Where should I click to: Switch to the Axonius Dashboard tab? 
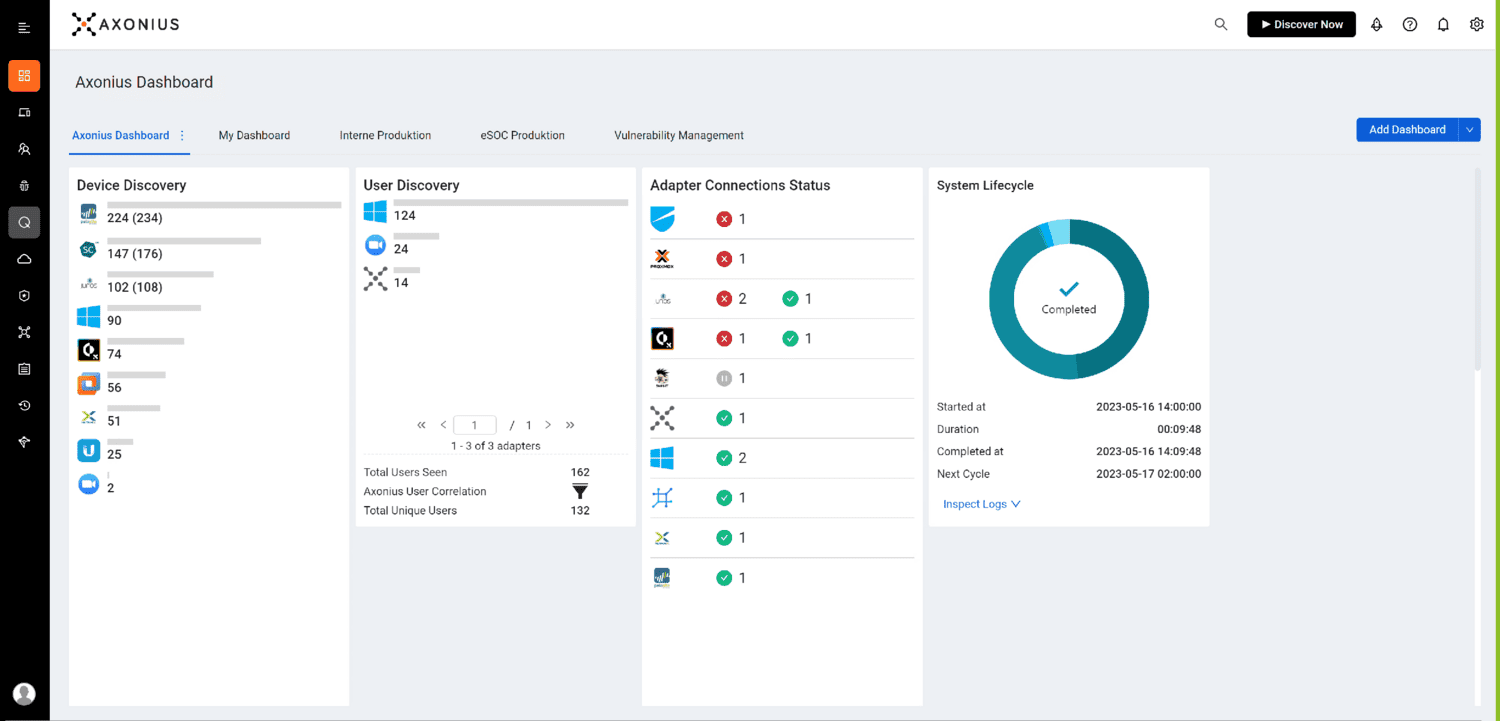(121, 135)
